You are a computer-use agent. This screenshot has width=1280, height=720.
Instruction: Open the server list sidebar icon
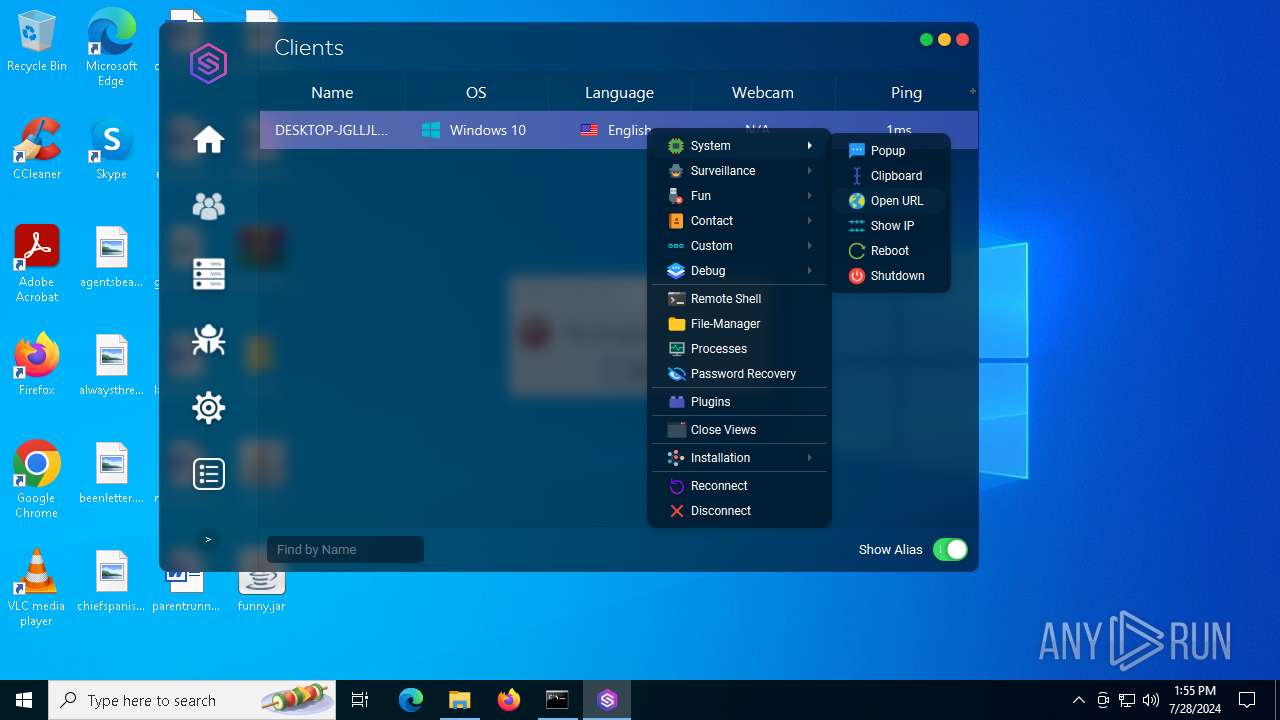pyautogui.click(x=209, y=274)
